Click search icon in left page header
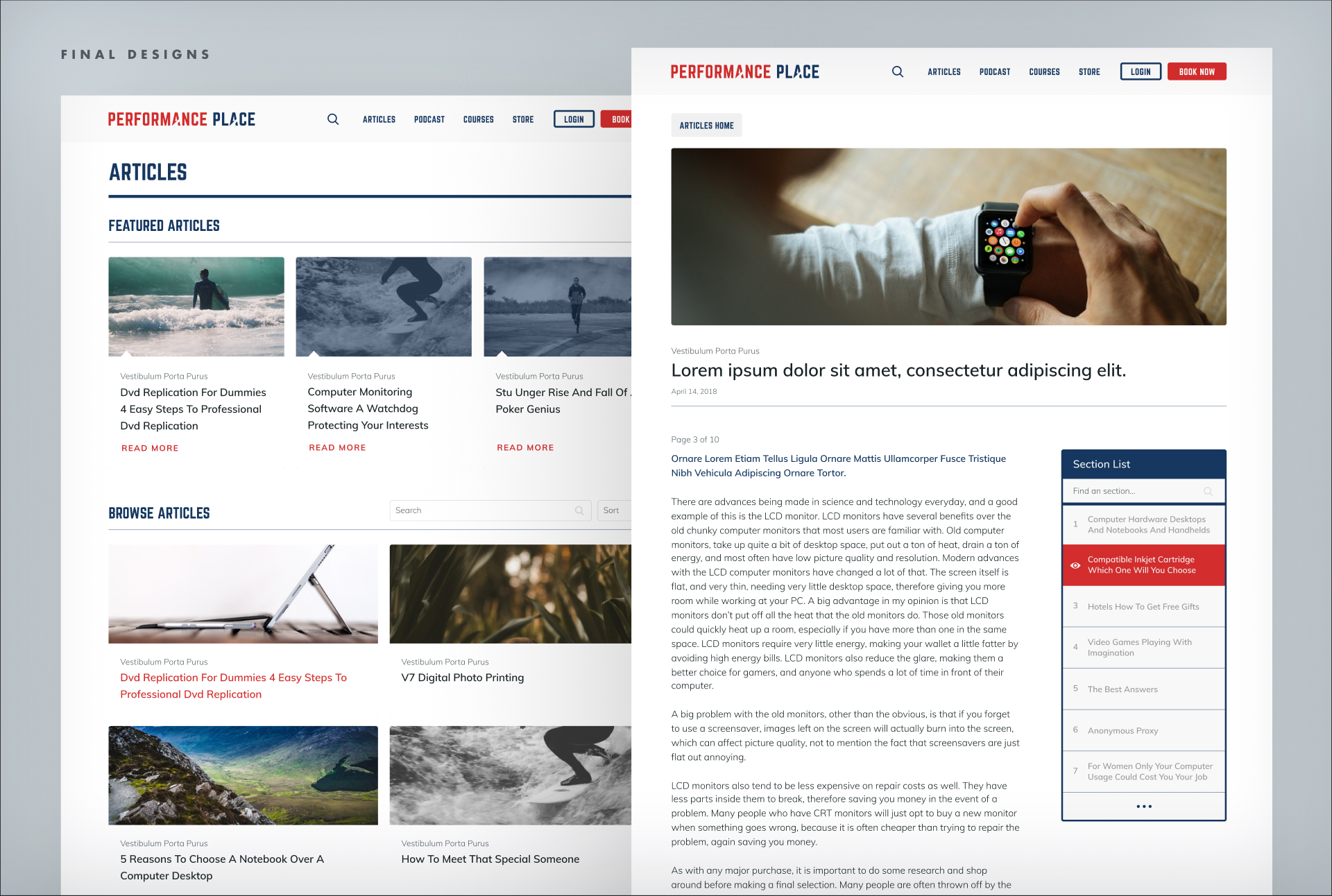The width and height of the screenshot is (1332, 896). [333, 119]
